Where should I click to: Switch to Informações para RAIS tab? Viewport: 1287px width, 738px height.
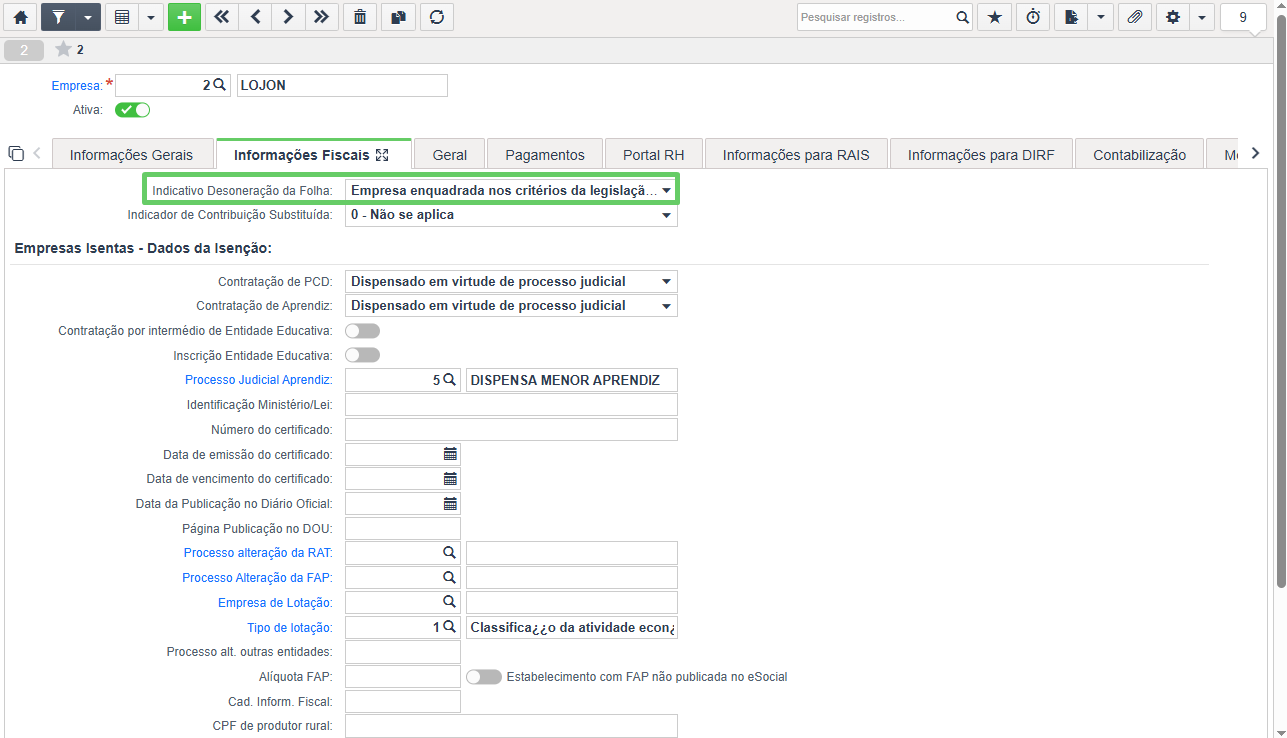click(796, 154)
